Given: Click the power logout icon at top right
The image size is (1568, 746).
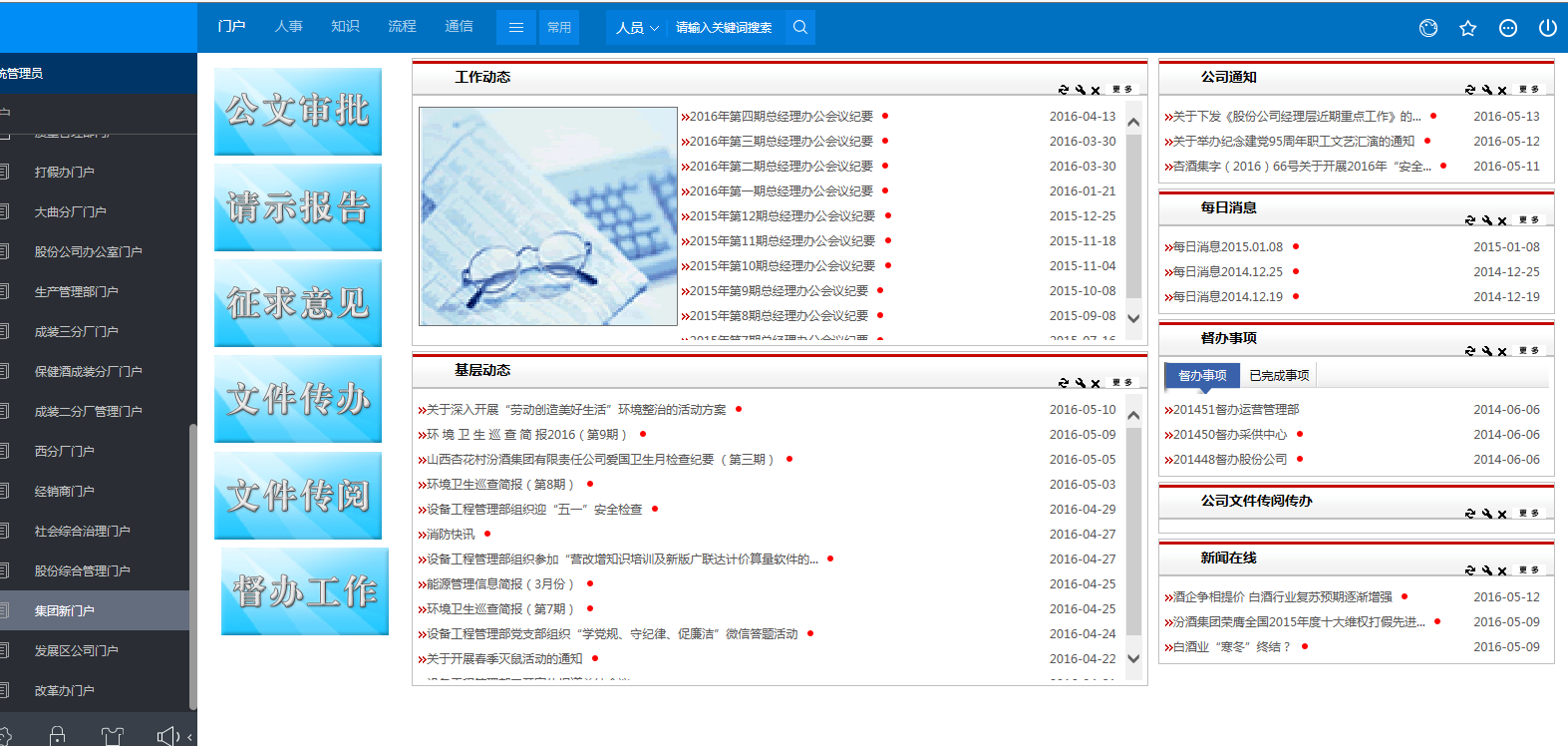Looking at the screenshot, I should [x=1547, y=28].
